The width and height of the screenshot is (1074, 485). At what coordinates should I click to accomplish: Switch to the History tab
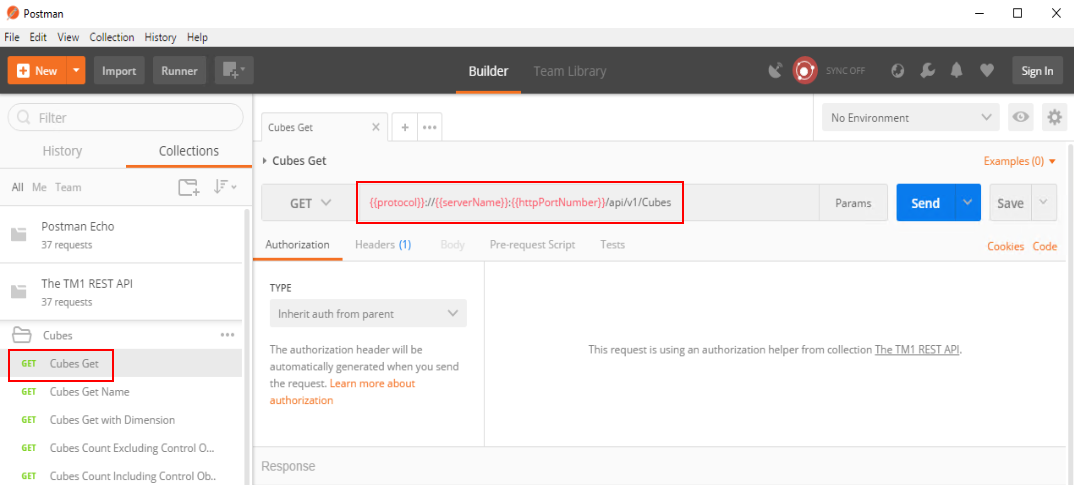[x=62, y=151]
